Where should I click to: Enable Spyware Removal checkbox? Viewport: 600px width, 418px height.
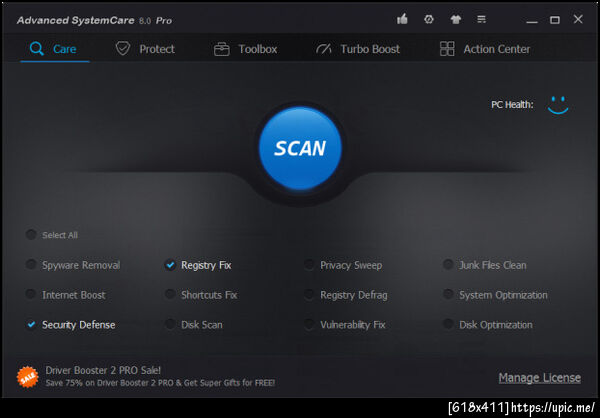(x=31, y=265)
